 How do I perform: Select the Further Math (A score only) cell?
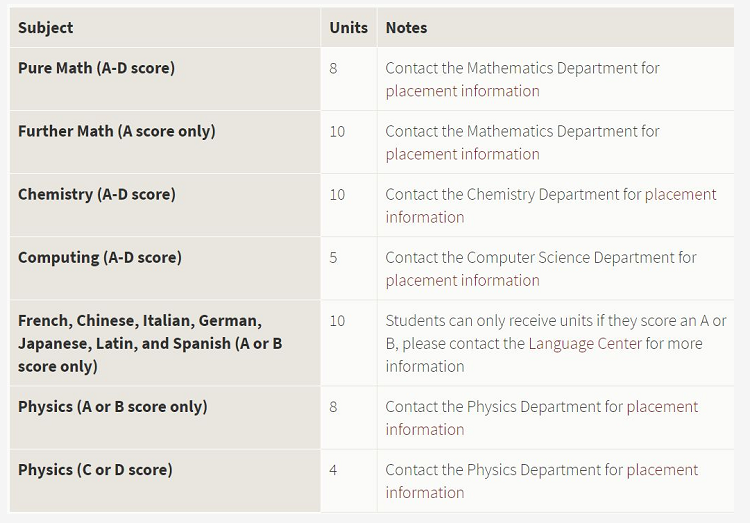(x=165, y=142)
